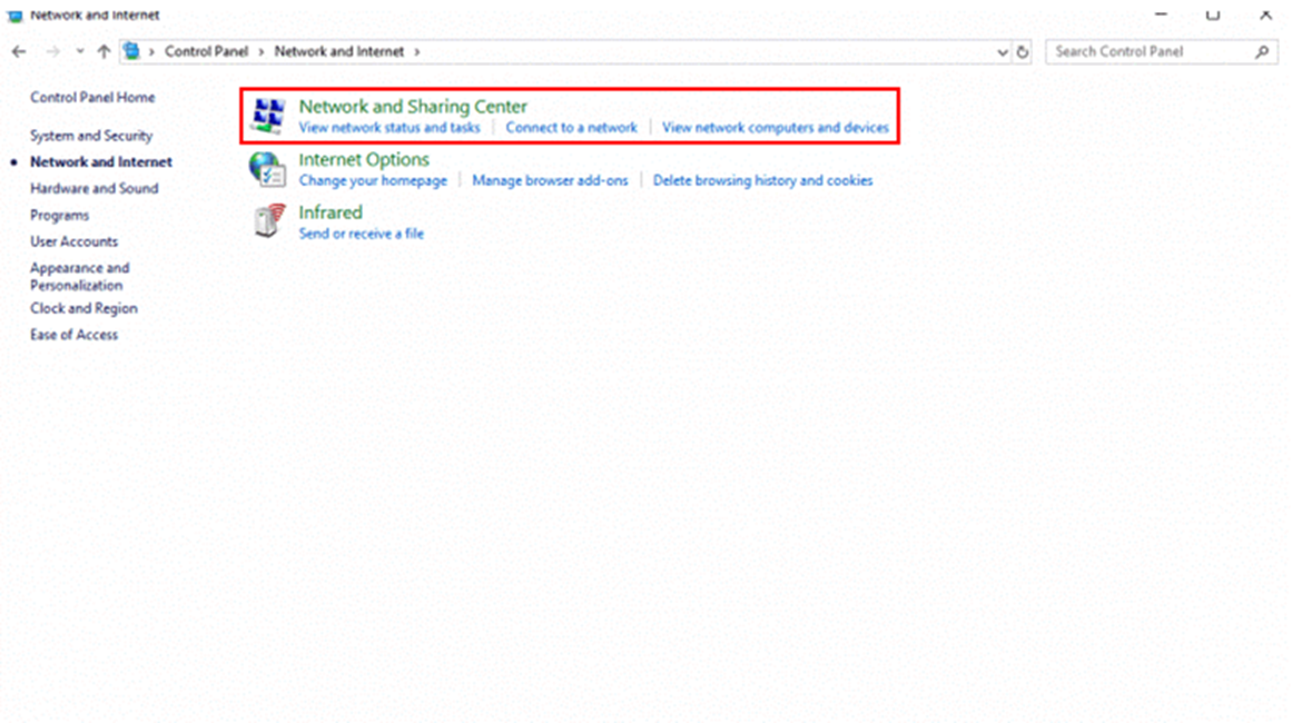The height and width of the screenshot is (723, 1292).
Task: Click the search magnifier icon
Action: pos(1262,52)
